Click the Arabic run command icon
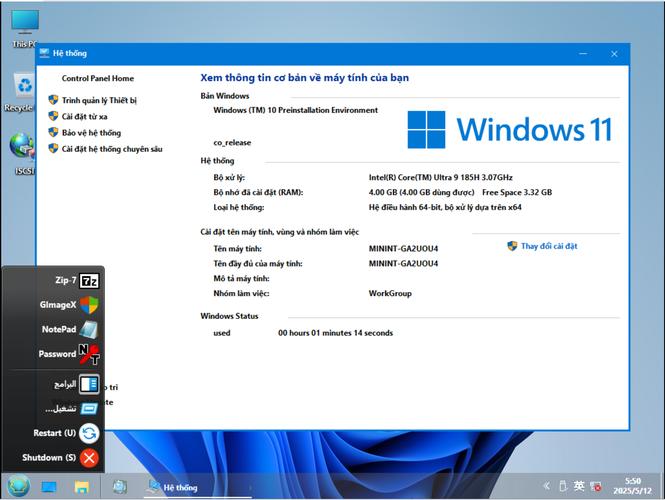Viewport: 665px width, 500px height. (x=89, y=409)
